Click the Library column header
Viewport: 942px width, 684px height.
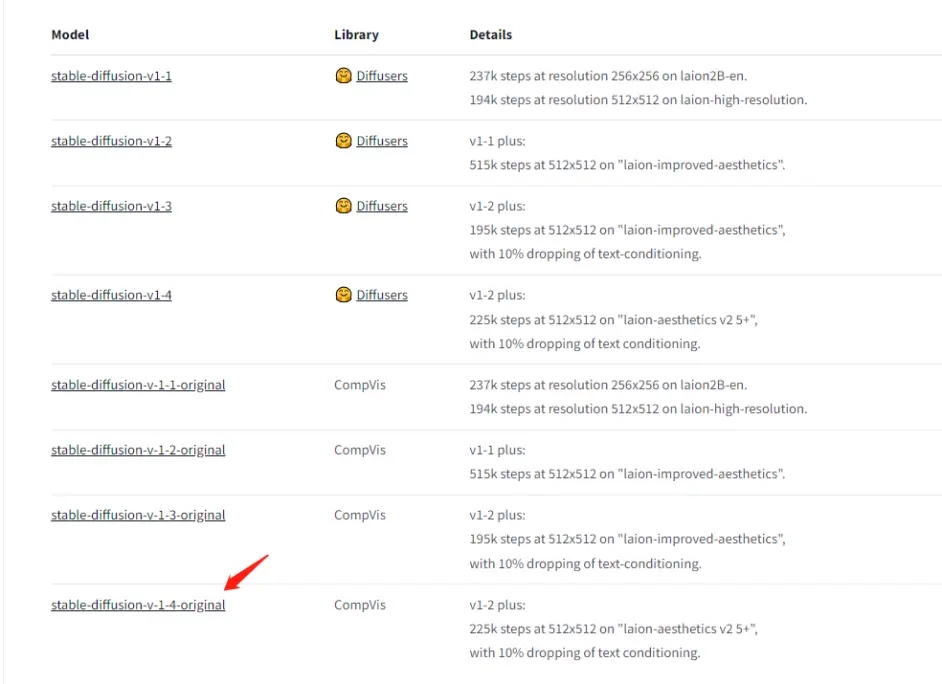tap(356, 35)
